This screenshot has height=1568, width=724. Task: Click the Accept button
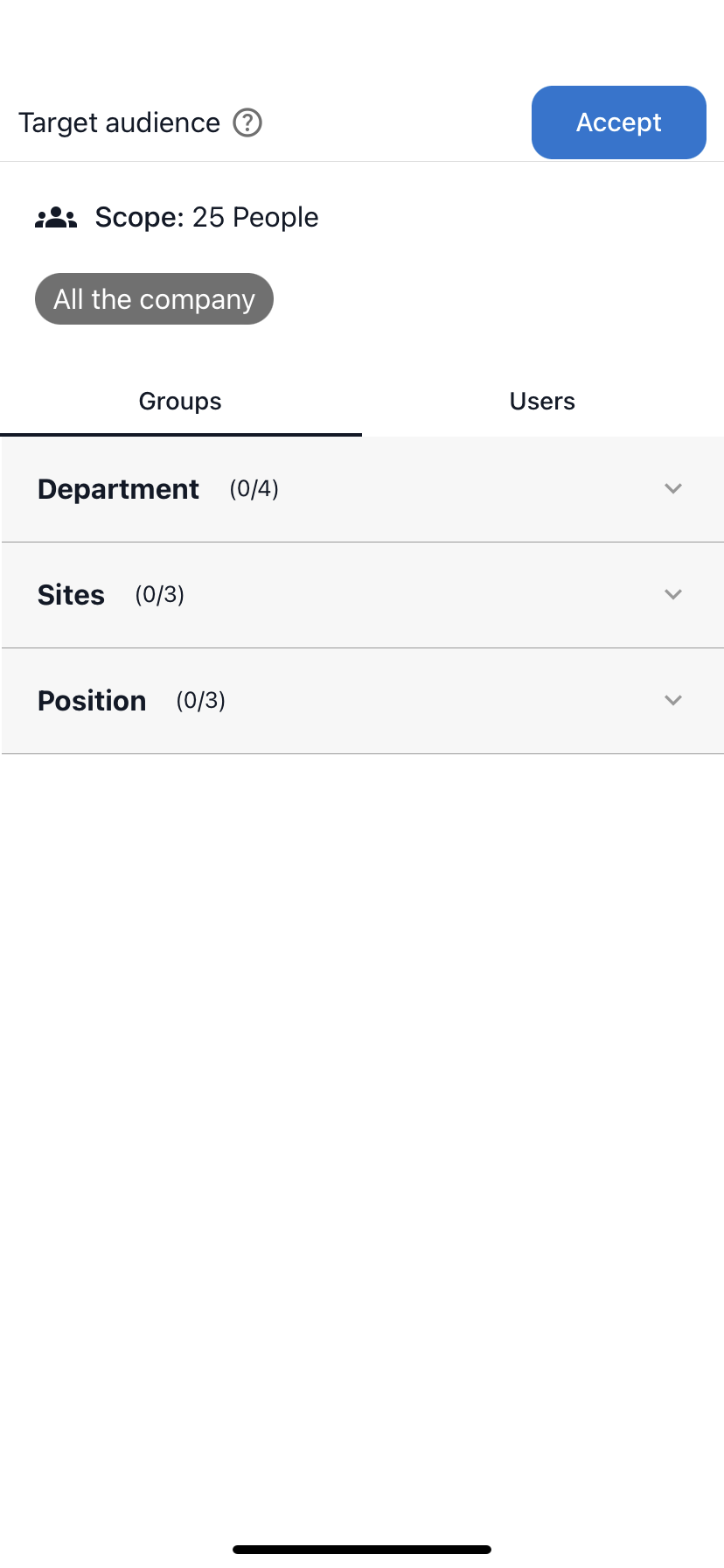[x=619, y=122]
